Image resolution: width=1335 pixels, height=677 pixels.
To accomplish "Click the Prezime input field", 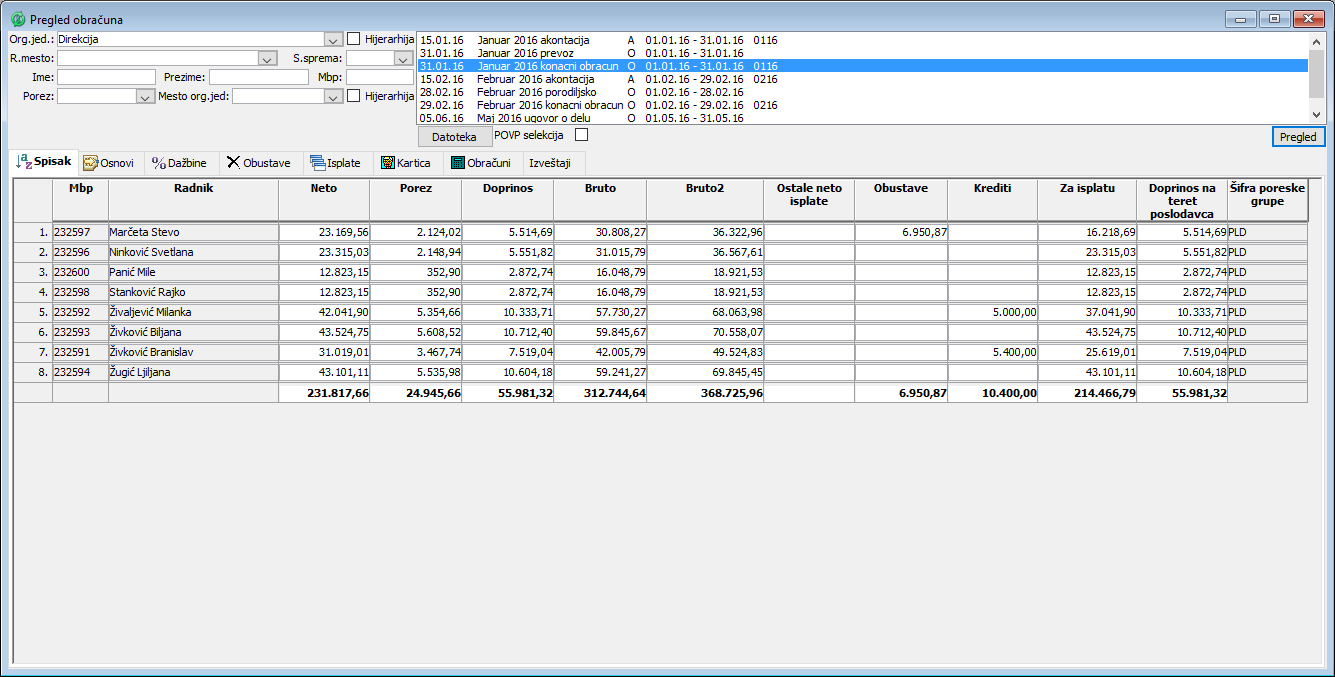I will [x=259, y=77].
